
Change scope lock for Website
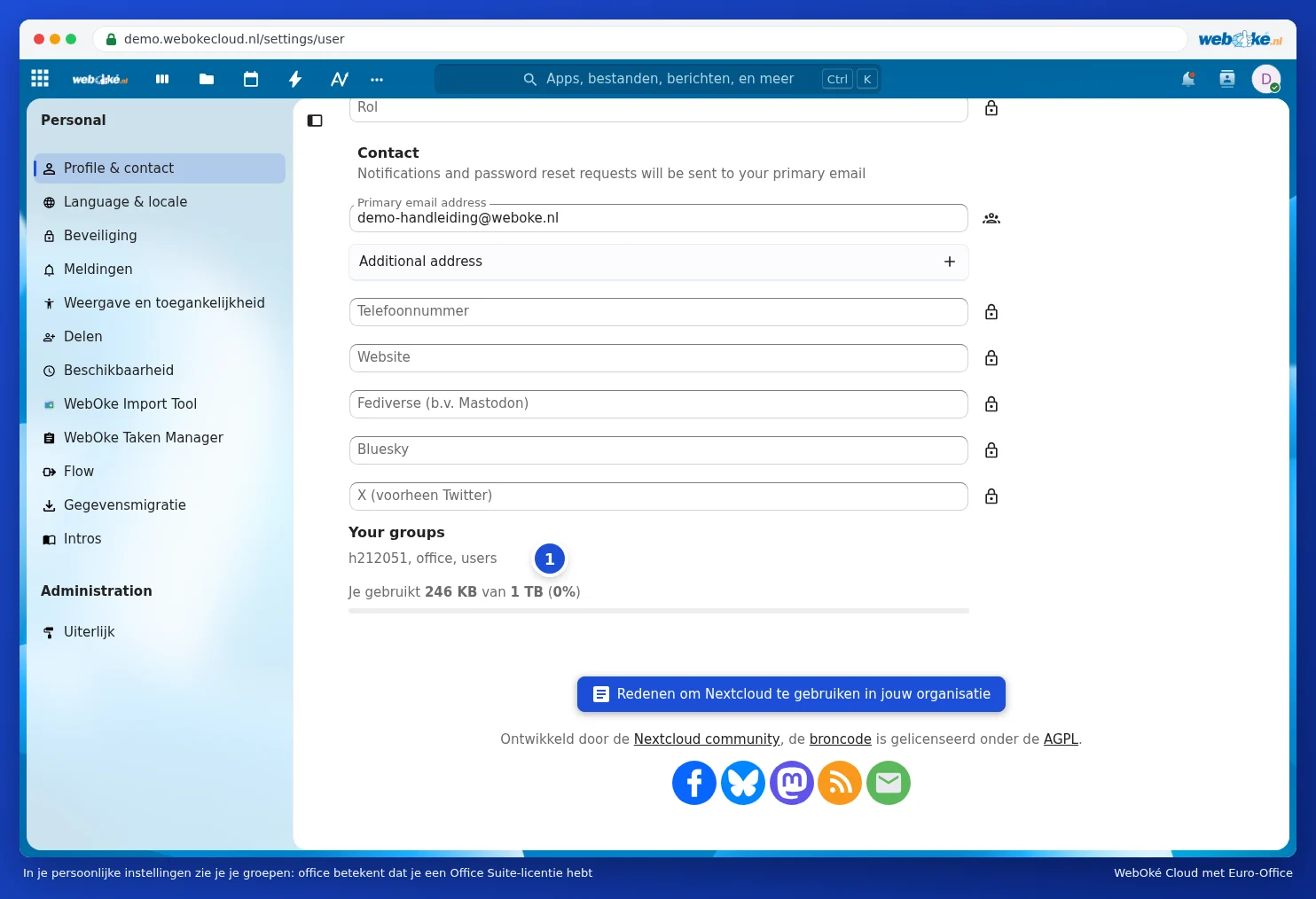(991, 358)
